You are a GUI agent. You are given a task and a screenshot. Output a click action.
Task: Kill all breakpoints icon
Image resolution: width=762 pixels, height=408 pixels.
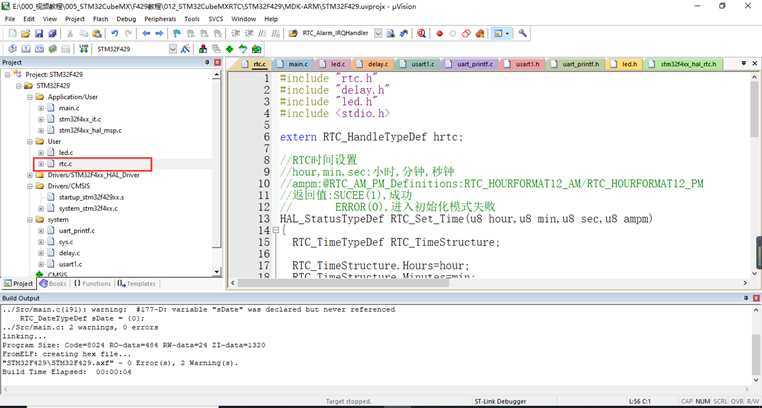pyautogui.click(x=480, y=34)
